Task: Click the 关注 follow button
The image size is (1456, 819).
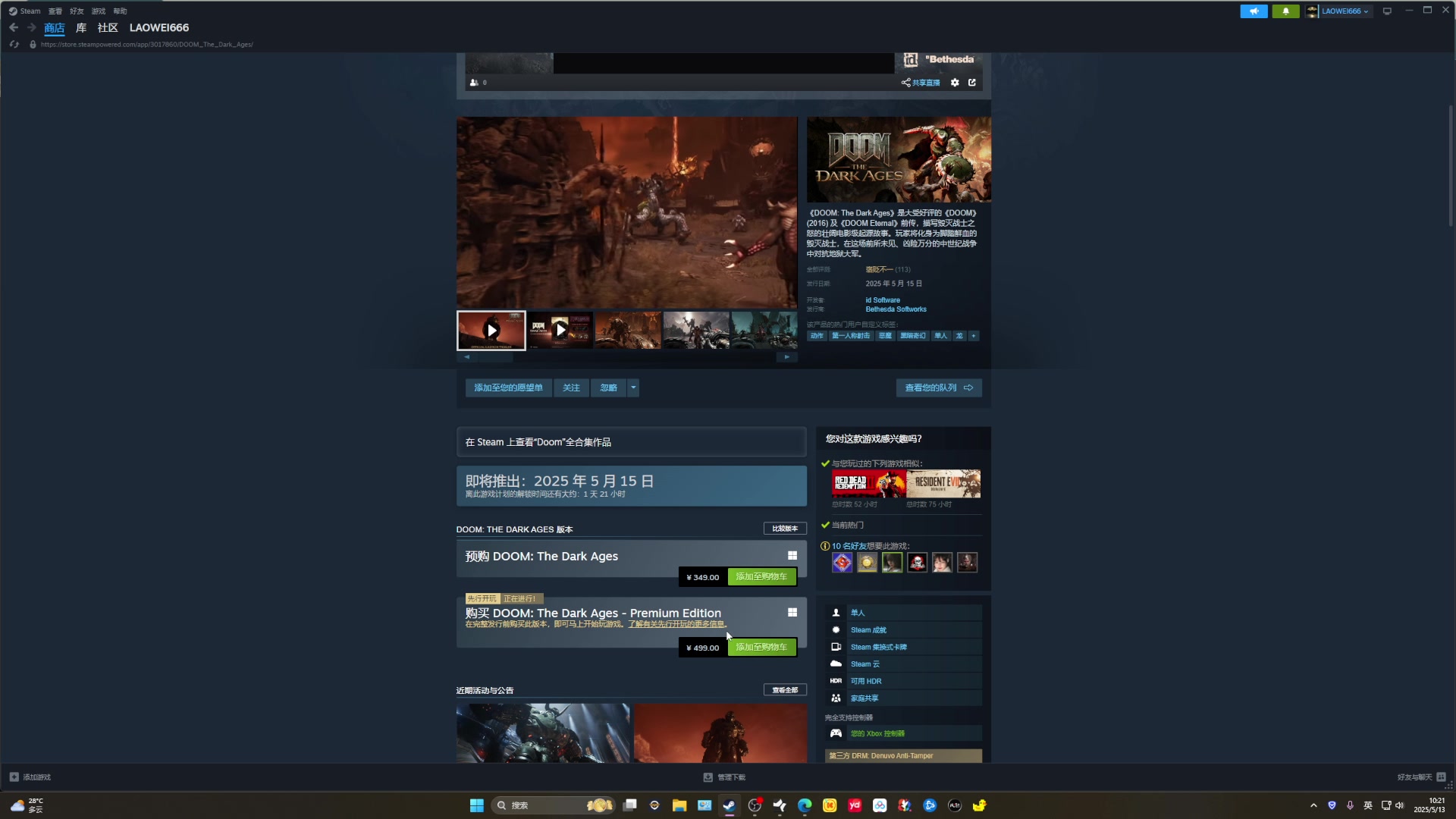Action: point(571,388)
